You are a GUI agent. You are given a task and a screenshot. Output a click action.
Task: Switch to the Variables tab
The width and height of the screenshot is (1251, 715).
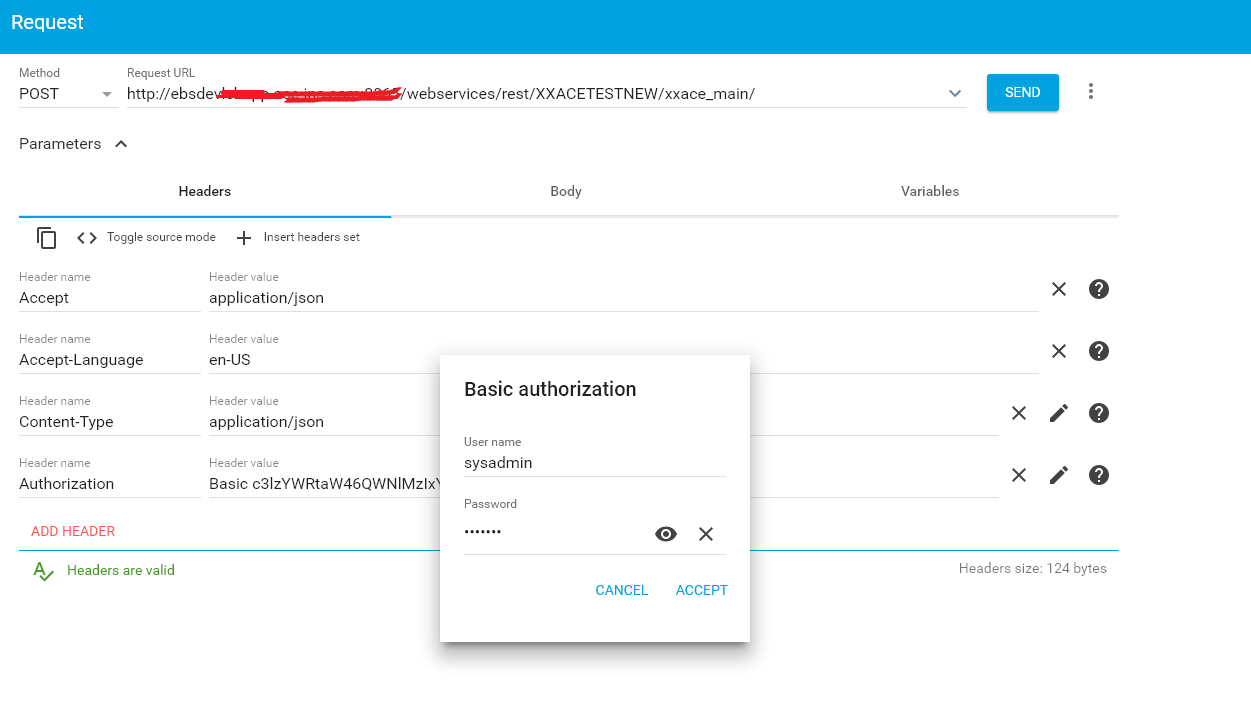[929, 191]
